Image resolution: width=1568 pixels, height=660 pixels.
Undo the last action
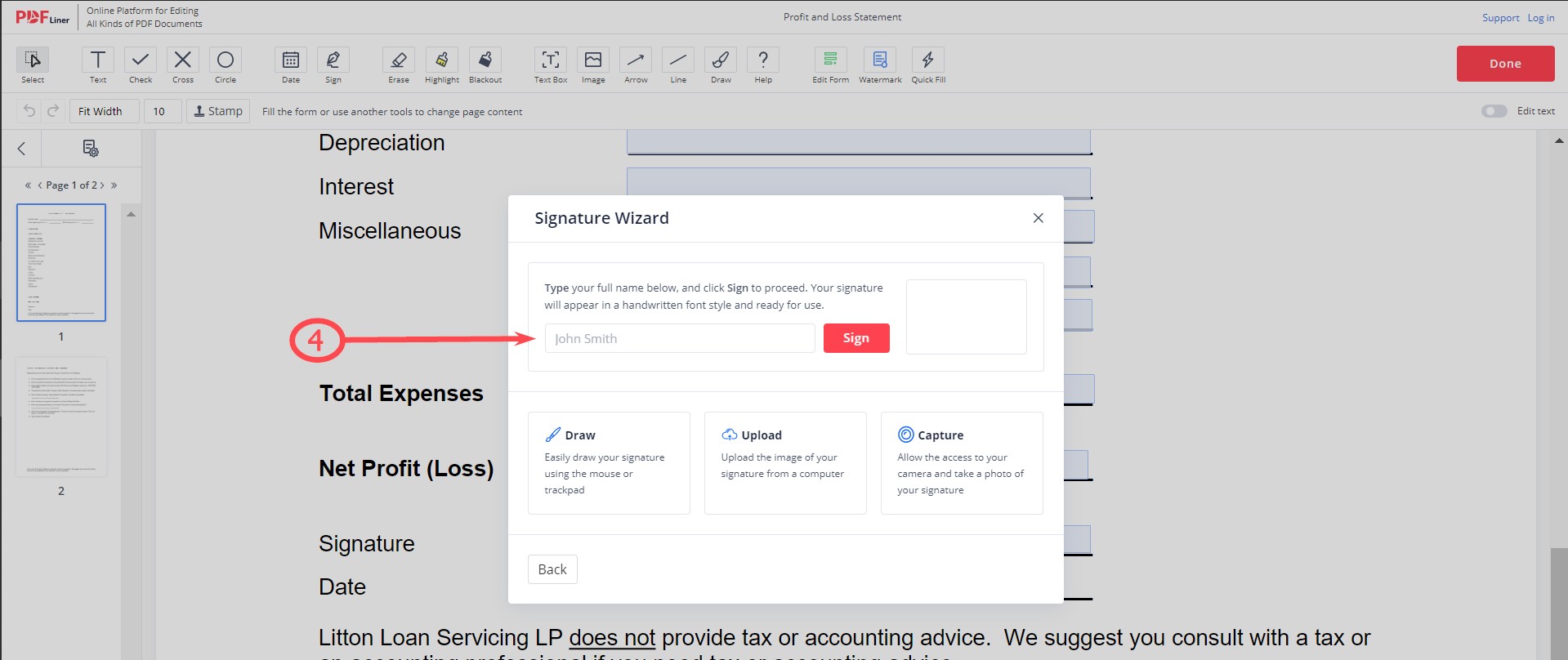[x=29, y=111]
